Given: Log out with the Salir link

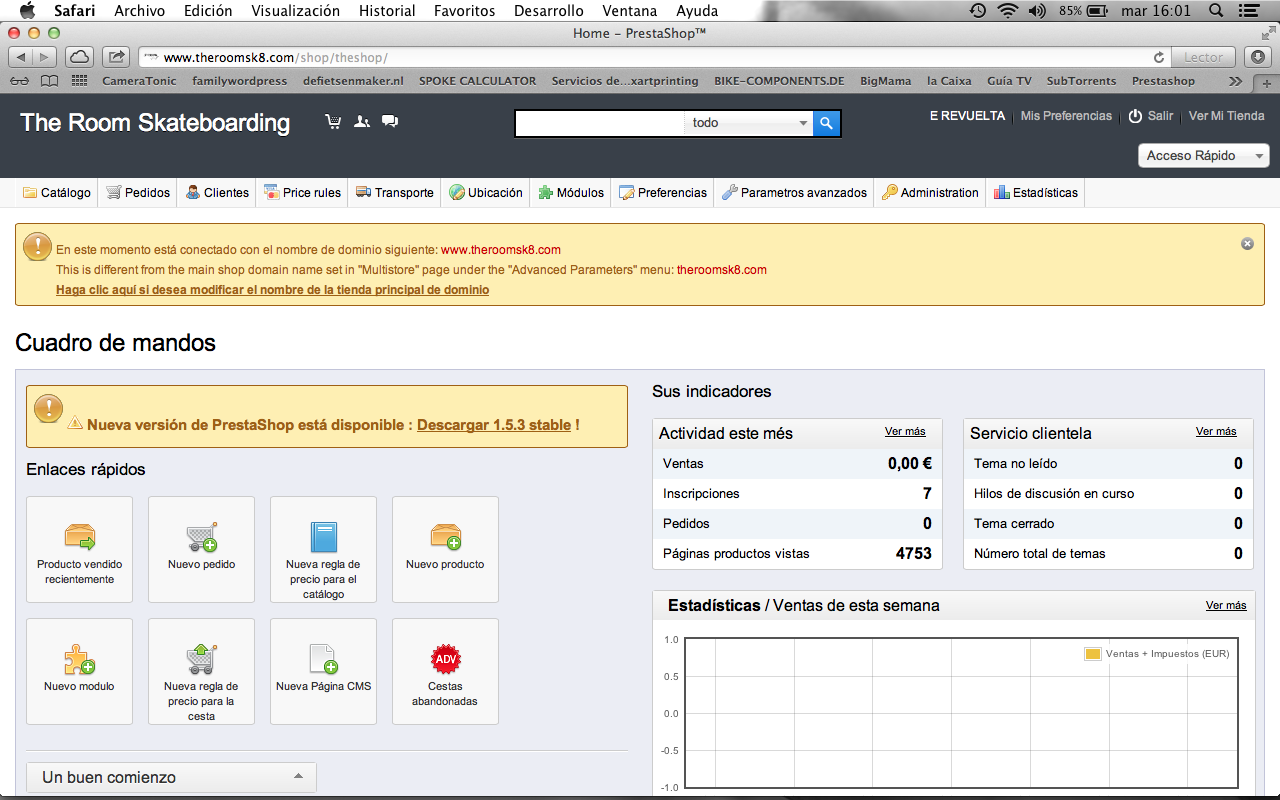Looking at the screenshot, I should pyautogui.click(x=1151, y=116).
